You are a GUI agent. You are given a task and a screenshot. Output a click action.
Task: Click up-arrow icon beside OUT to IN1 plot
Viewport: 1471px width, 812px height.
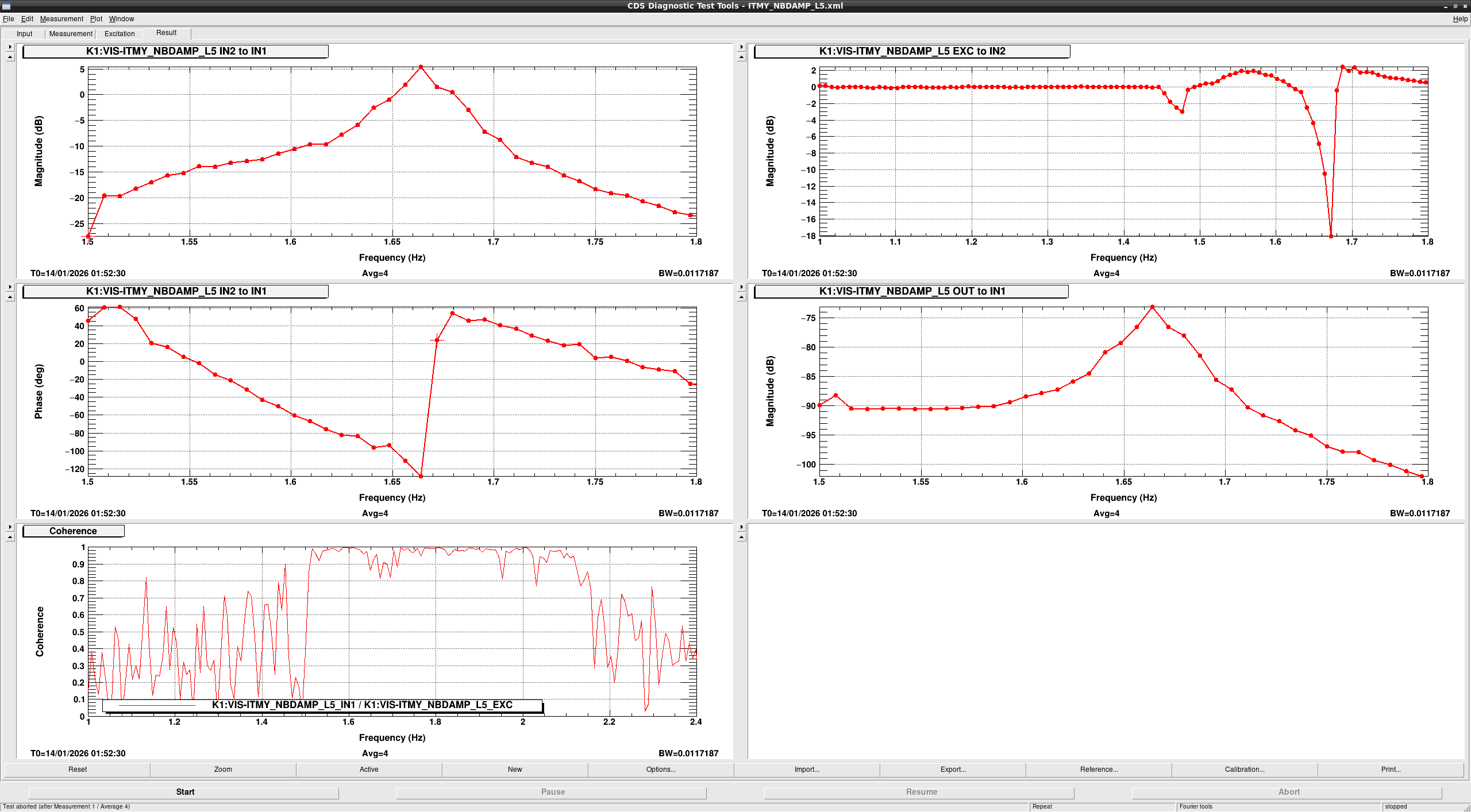point(741,297)
